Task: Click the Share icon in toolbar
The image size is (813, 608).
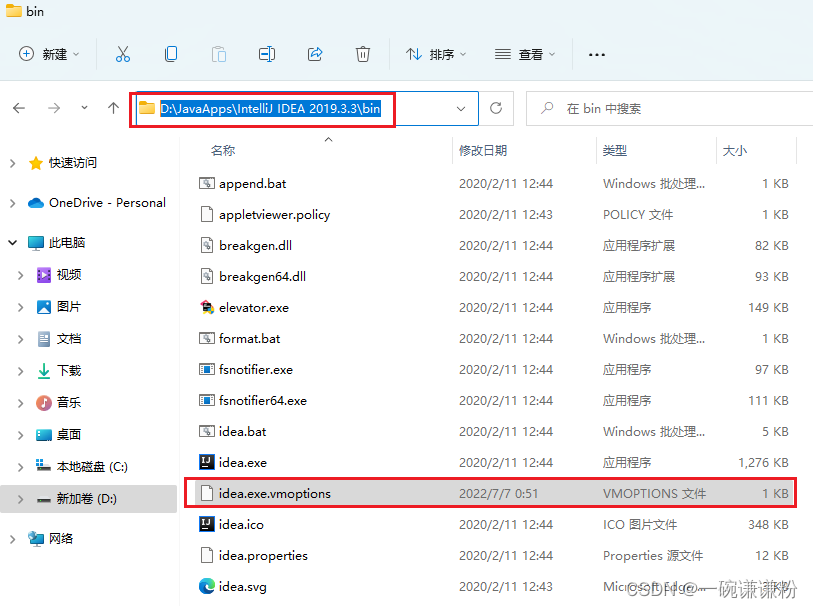Action: pos(315,54)
